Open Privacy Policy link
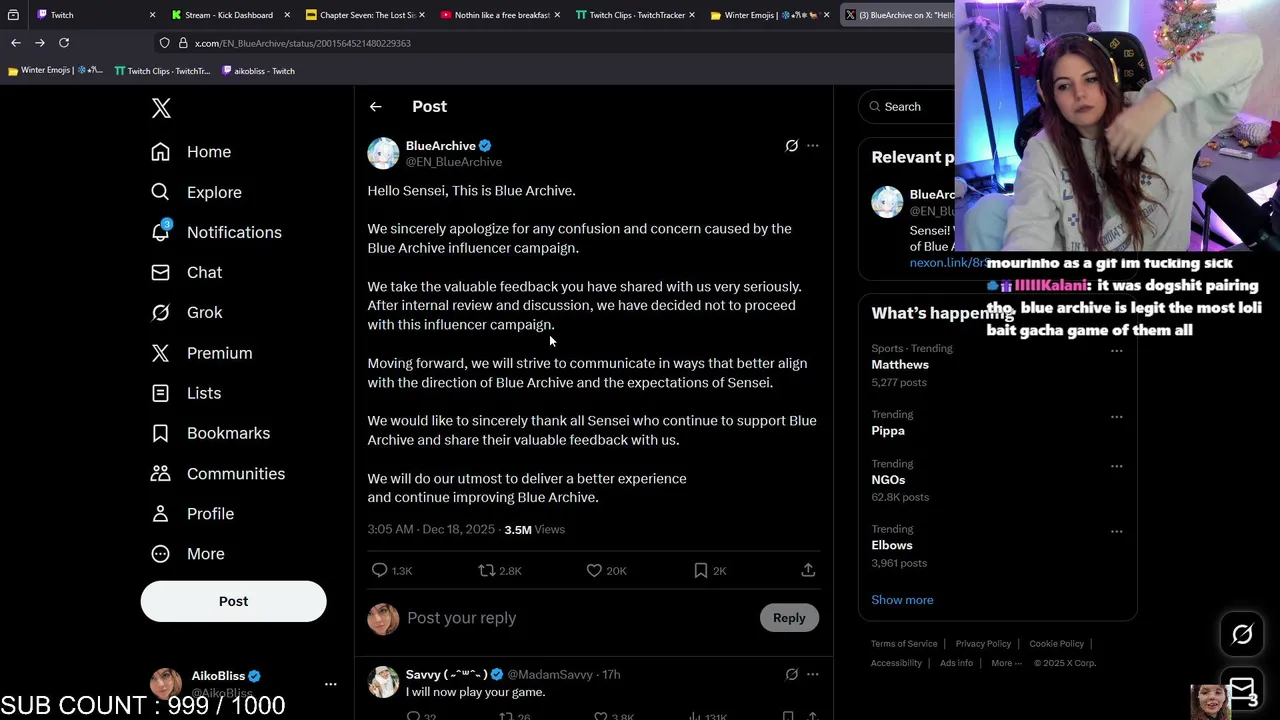The image size is (1280, 720). 983,644
